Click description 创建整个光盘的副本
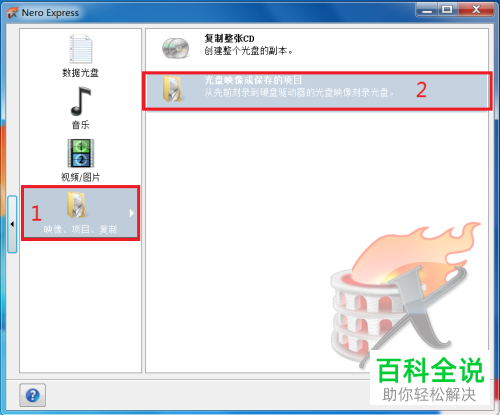The width and height of the screenshot is (500, 415). (x=249, y=51)
